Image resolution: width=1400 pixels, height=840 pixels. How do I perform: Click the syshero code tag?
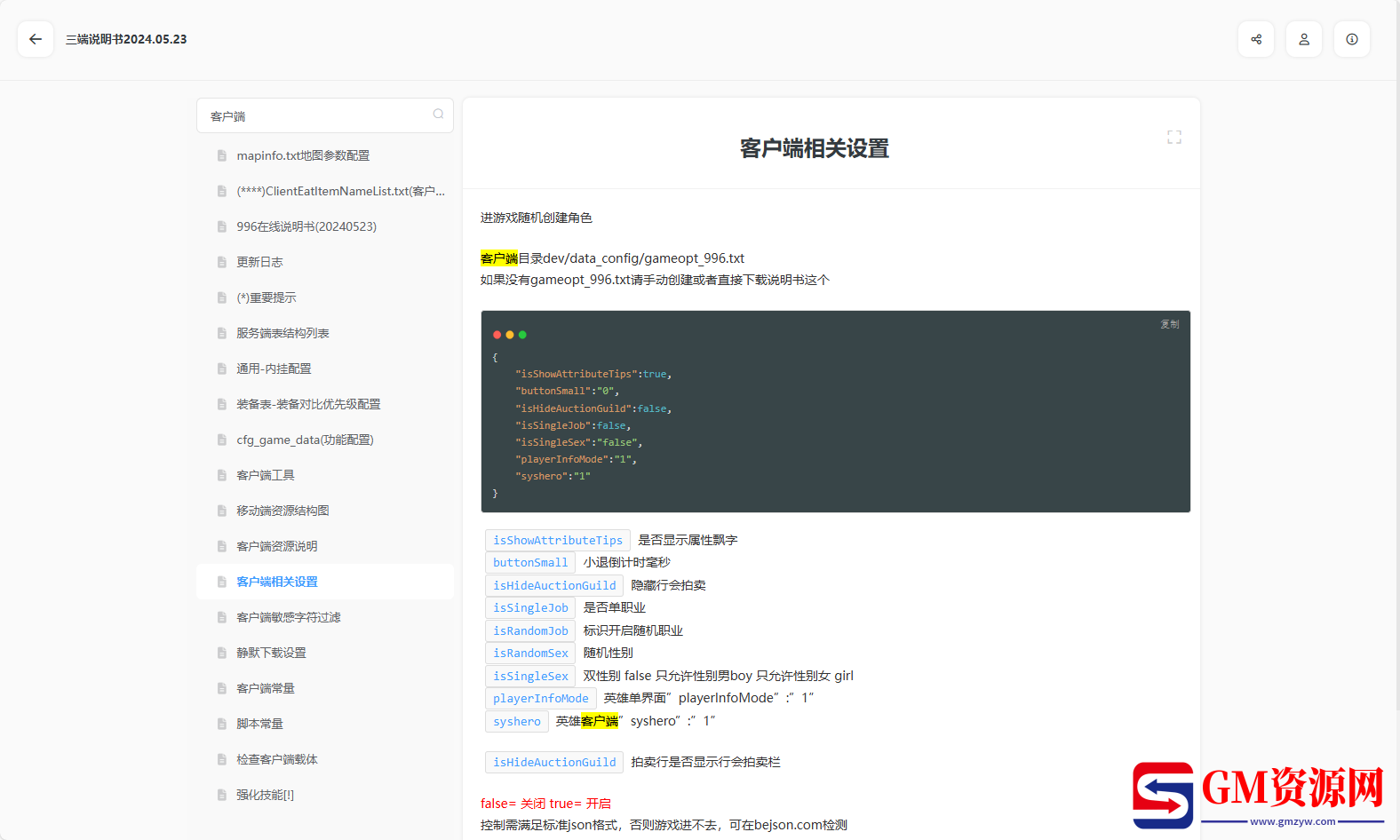(517, 721)
